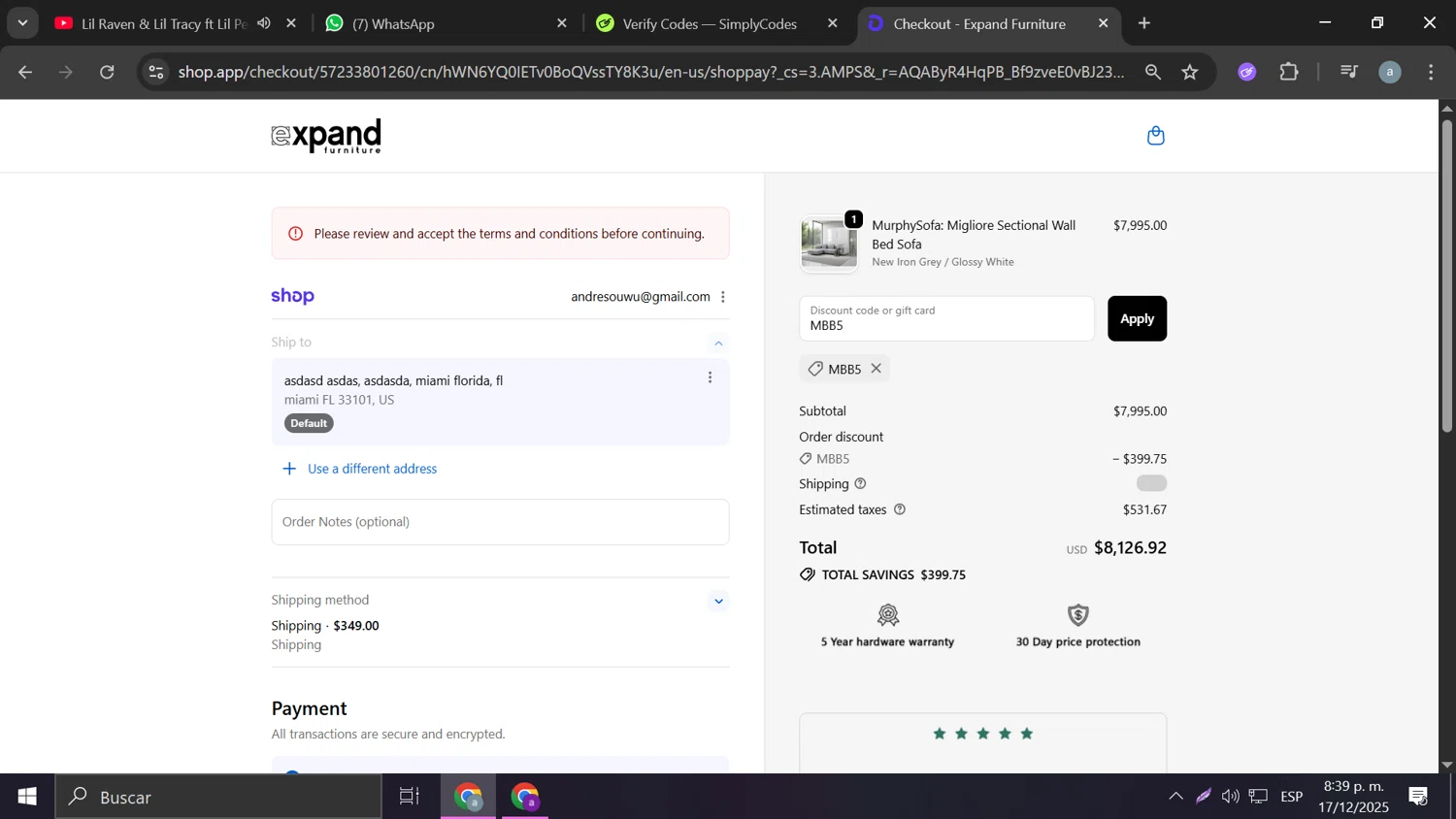Show Shipping info tooltip icon
1456x819 pixels.
pyautogui.click(x=860, y=484)
